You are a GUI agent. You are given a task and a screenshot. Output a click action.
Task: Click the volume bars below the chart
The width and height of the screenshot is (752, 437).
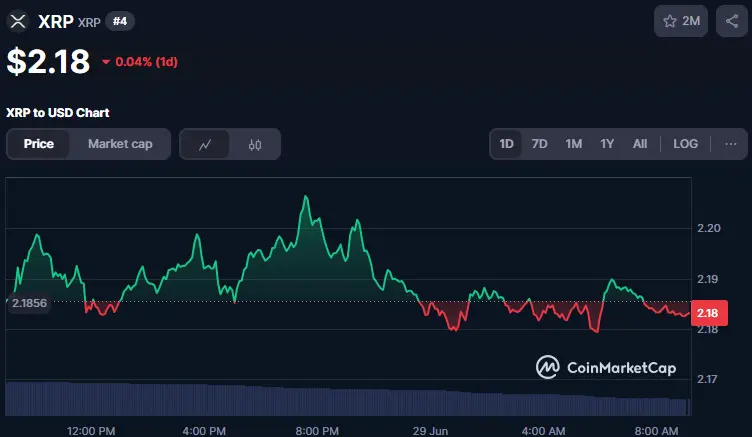tap(348, 399)
